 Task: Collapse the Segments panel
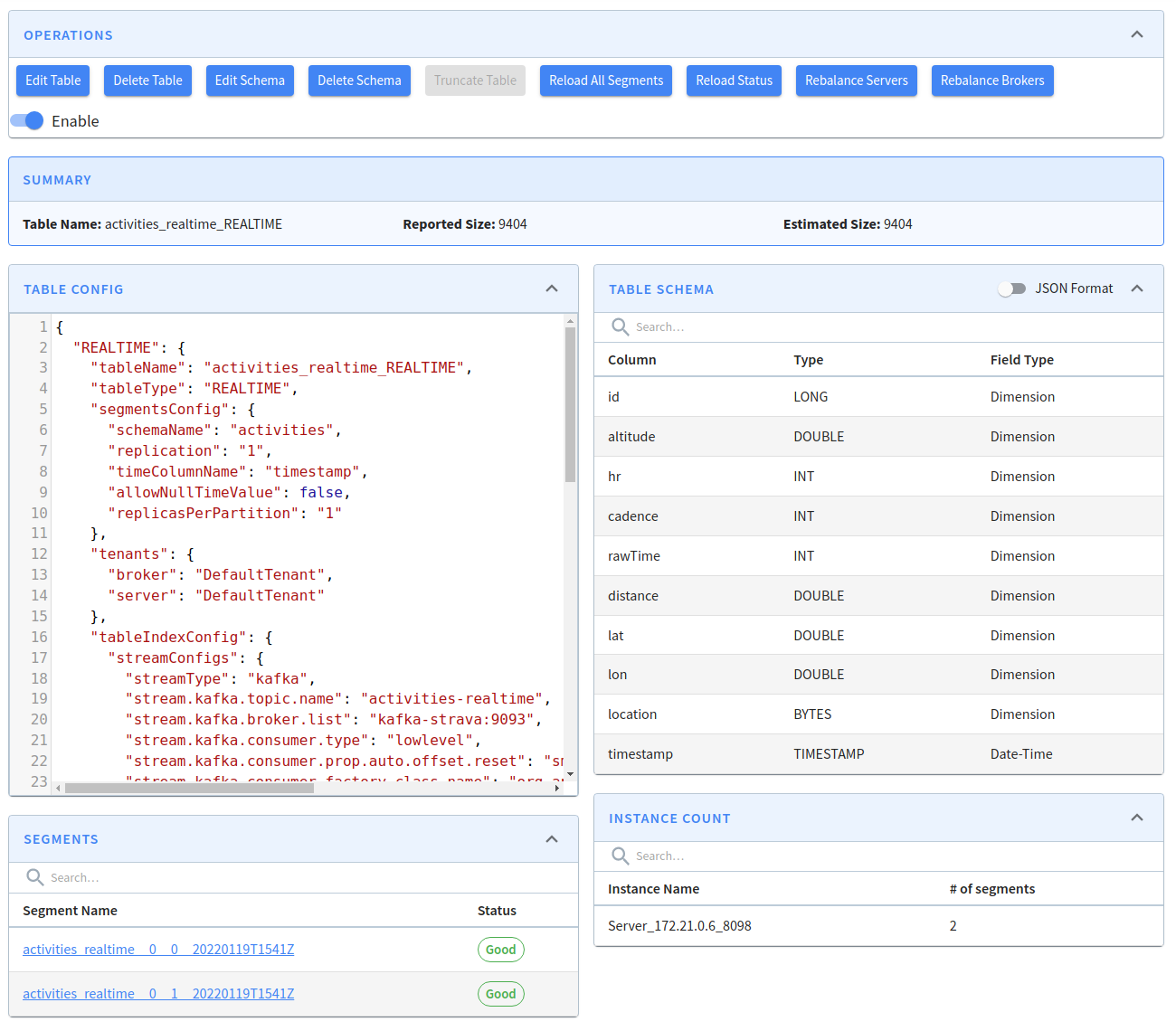pos(552,839)
